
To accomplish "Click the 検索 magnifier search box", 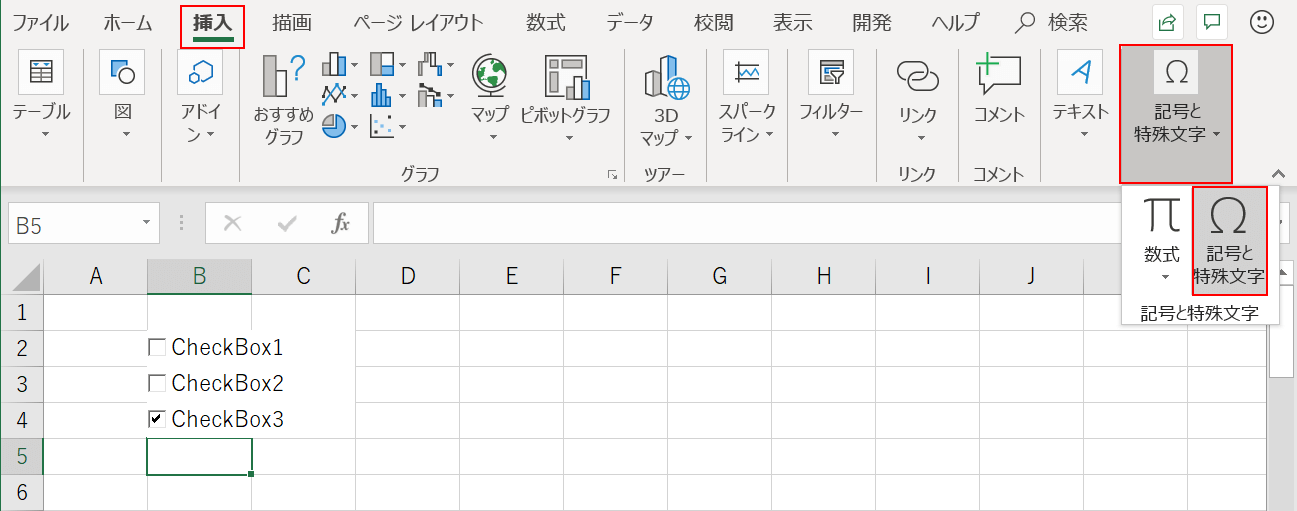I will coord(1051,22).
